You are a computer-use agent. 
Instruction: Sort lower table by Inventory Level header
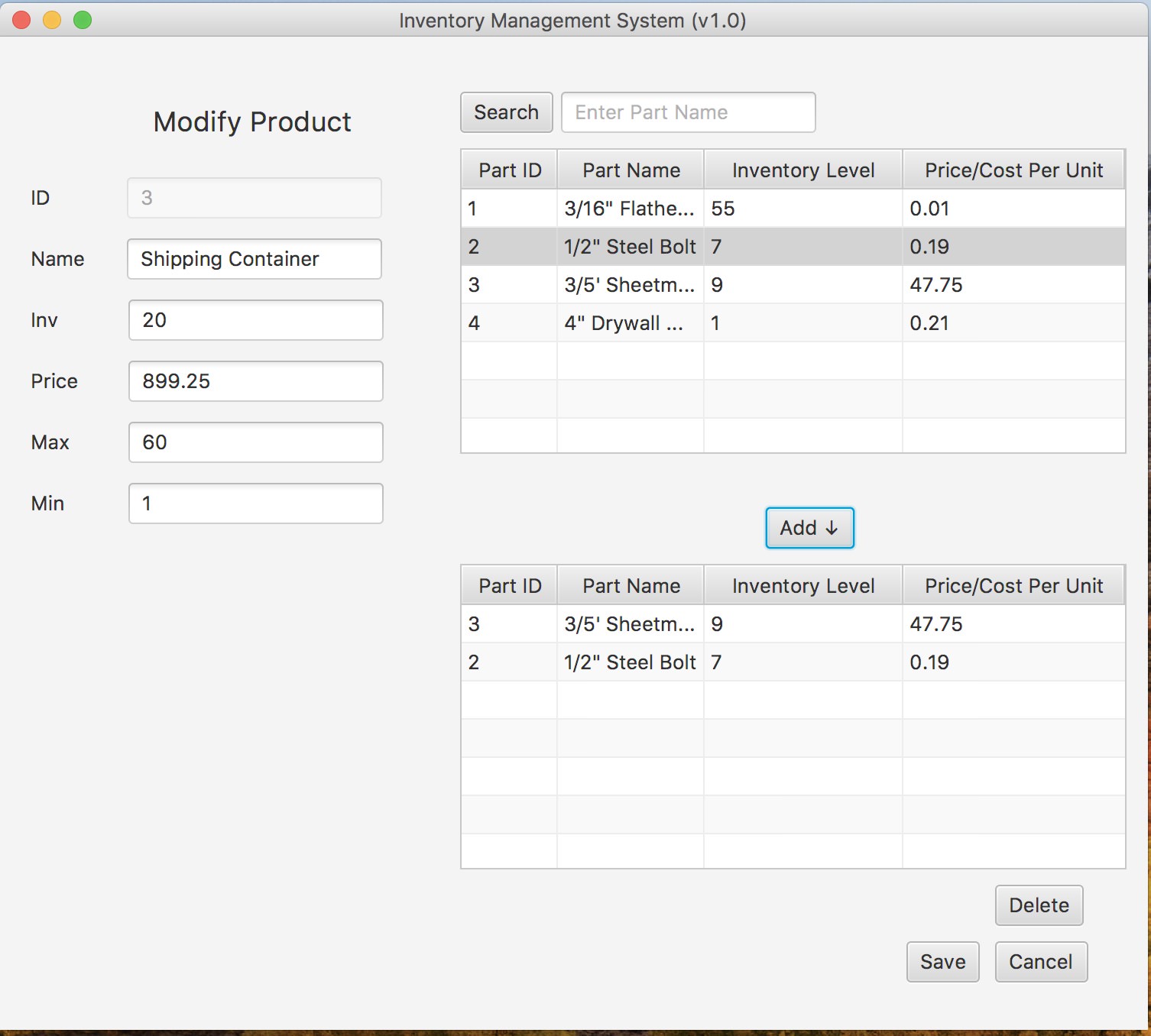click(803, 585)
